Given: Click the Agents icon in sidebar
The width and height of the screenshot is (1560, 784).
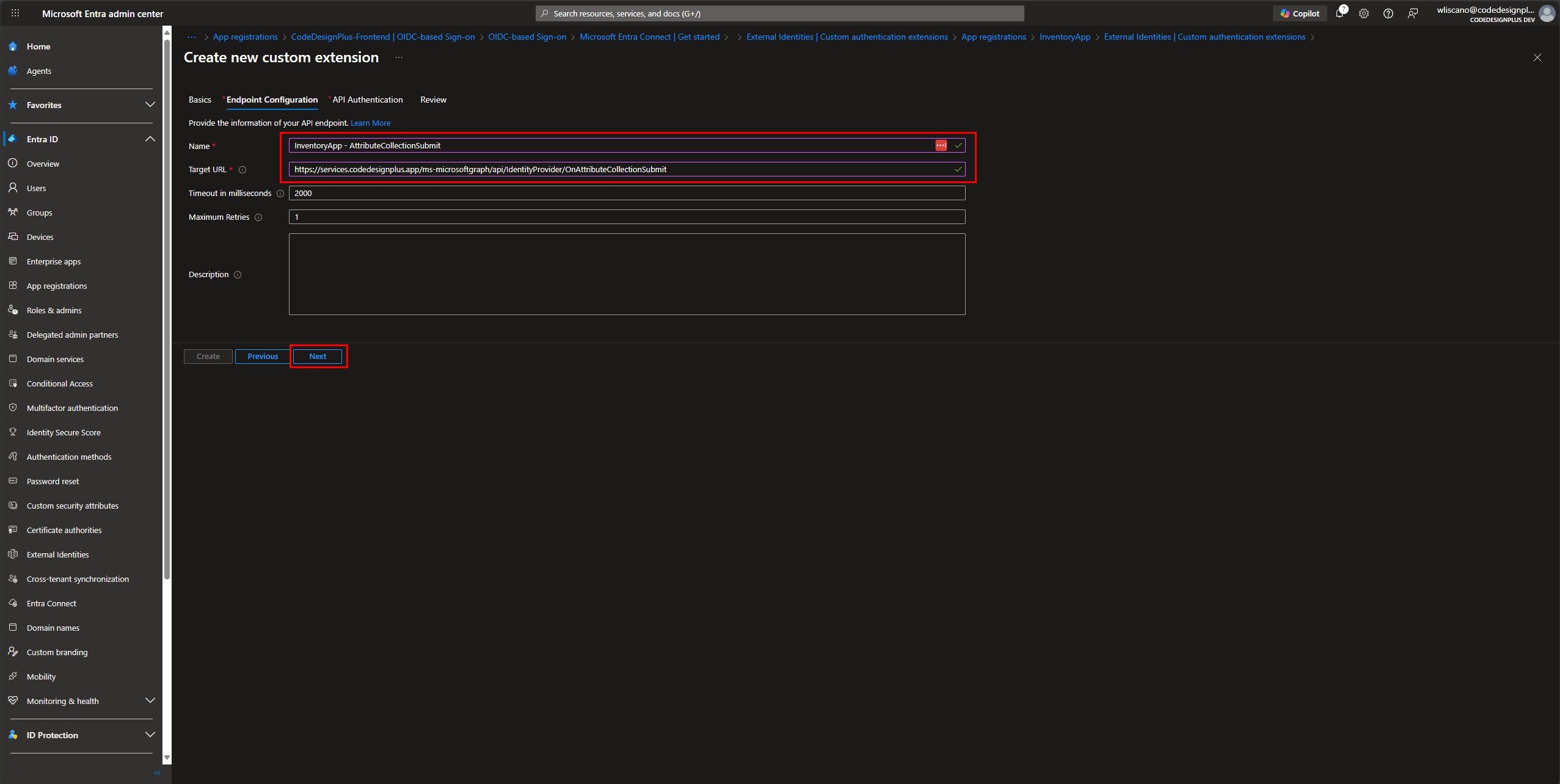Looking at the screenshot, I should click(13, 71).
